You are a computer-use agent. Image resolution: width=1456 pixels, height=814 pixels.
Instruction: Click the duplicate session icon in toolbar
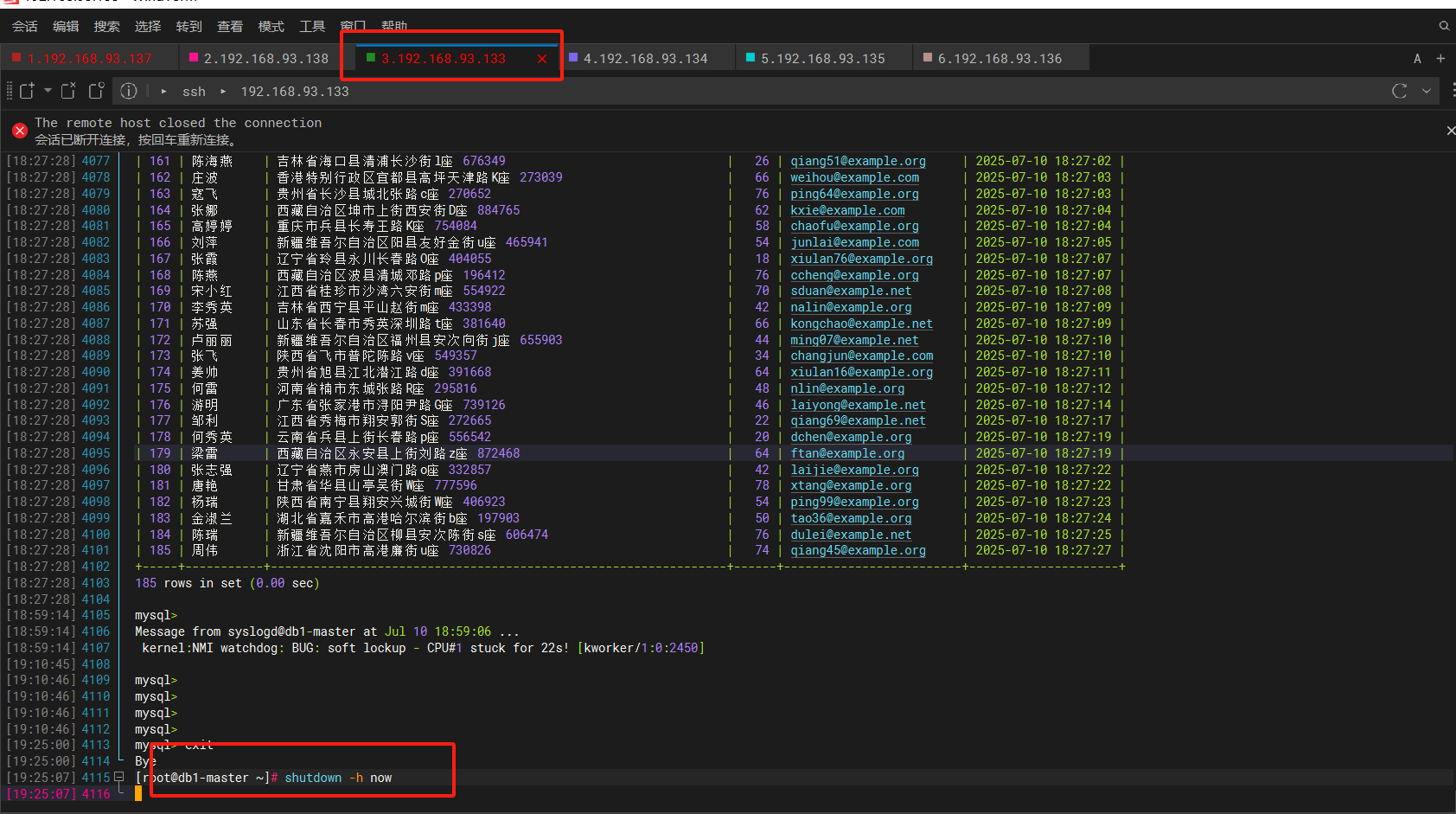[x=96, y=90]
